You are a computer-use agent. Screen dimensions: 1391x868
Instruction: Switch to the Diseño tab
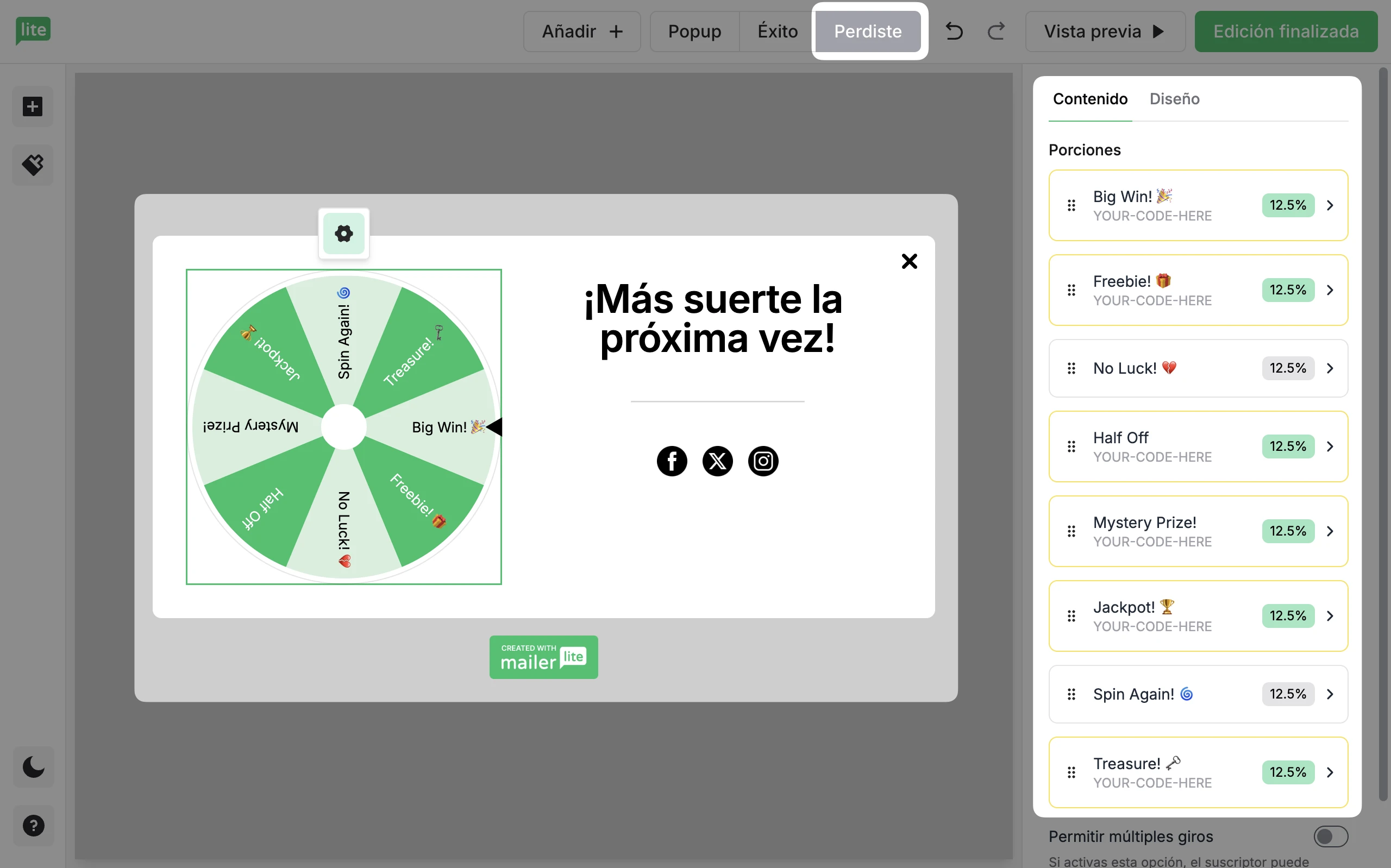click(1174, 99)
